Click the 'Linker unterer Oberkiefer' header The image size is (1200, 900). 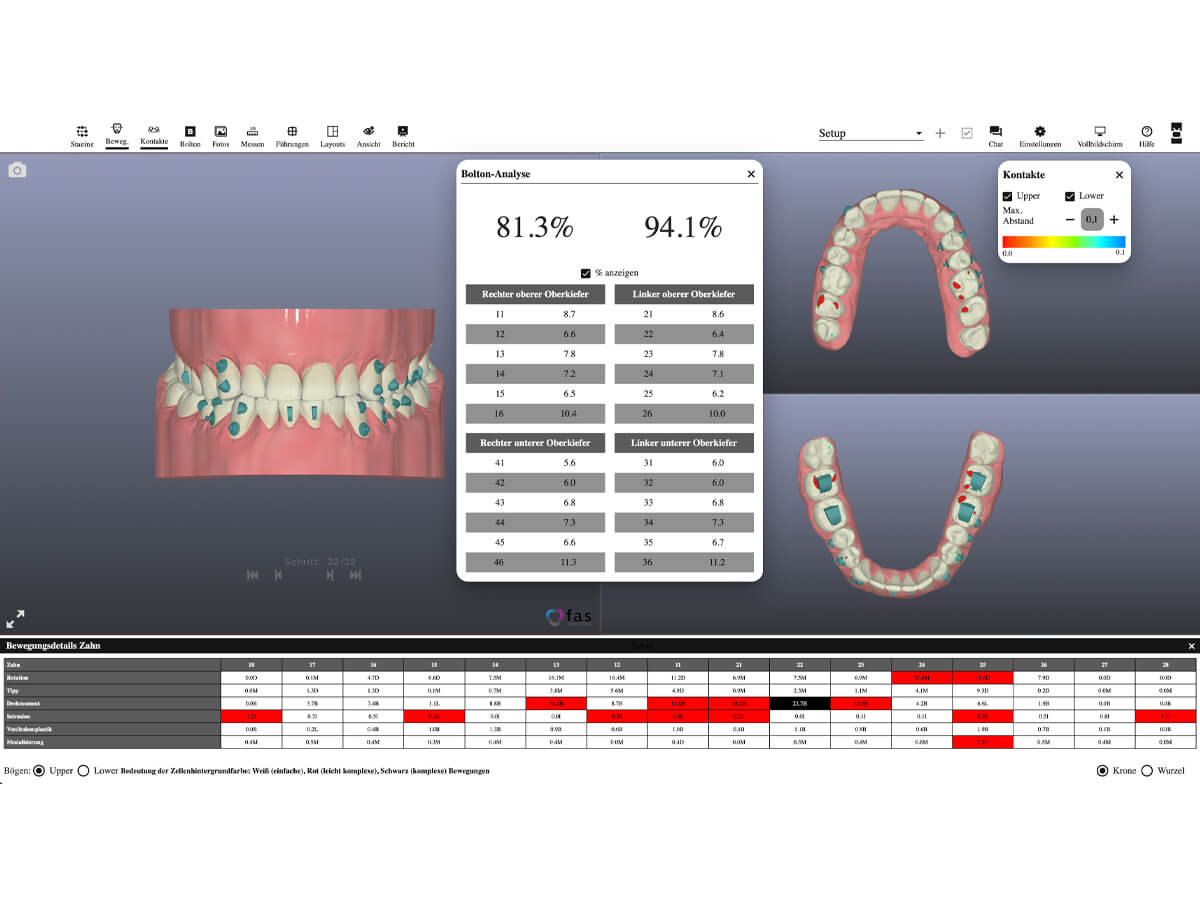[684, 443]
